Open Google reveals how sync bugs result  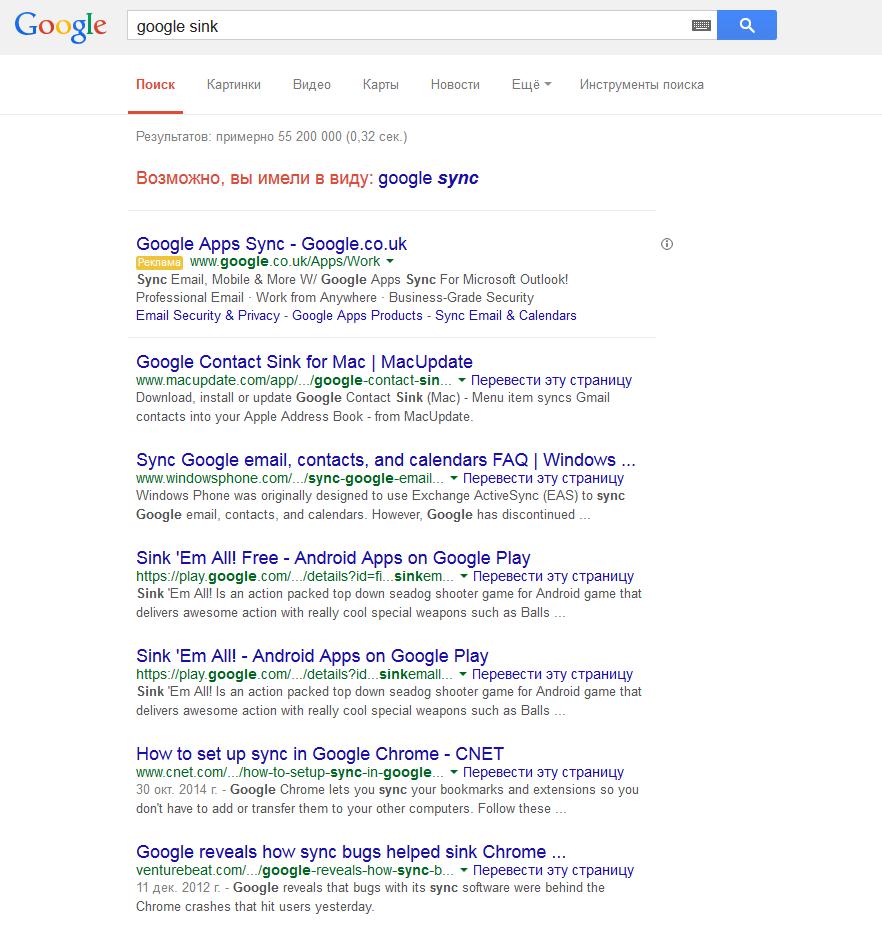tap(350, 851)
